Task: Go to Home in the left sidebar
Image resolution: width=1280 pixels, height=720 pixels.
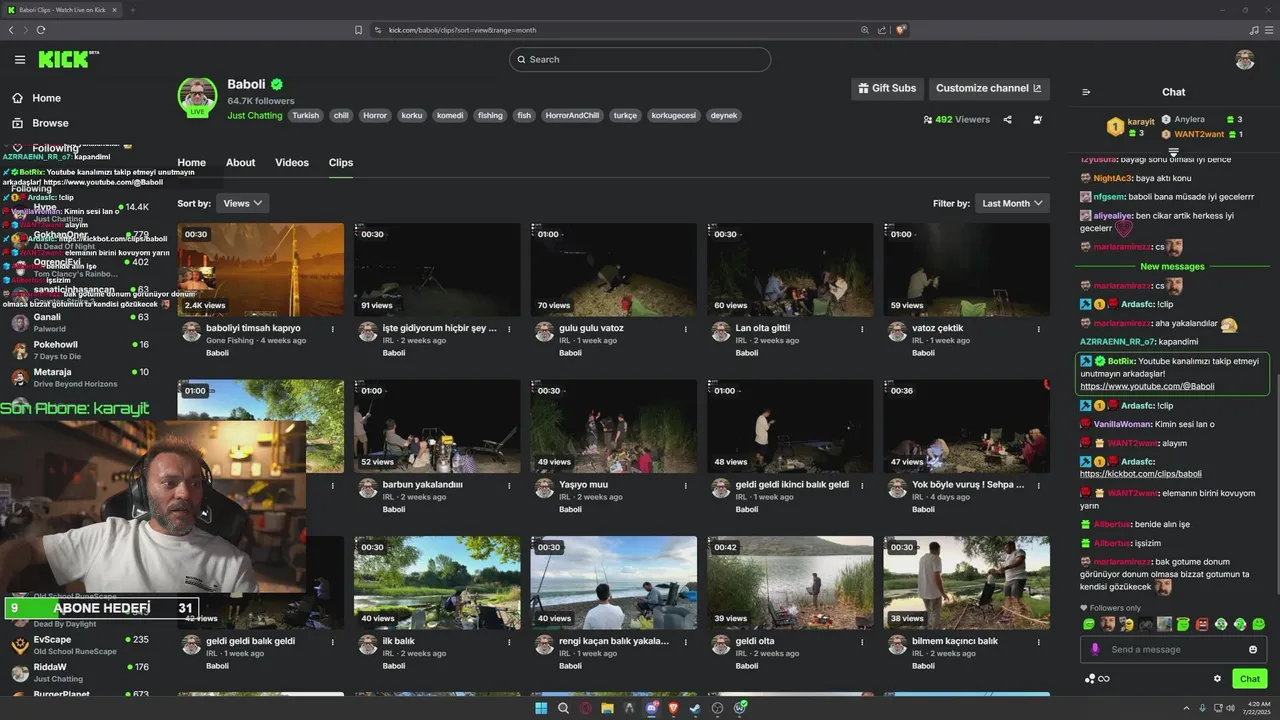Action: tap(38, 98)
